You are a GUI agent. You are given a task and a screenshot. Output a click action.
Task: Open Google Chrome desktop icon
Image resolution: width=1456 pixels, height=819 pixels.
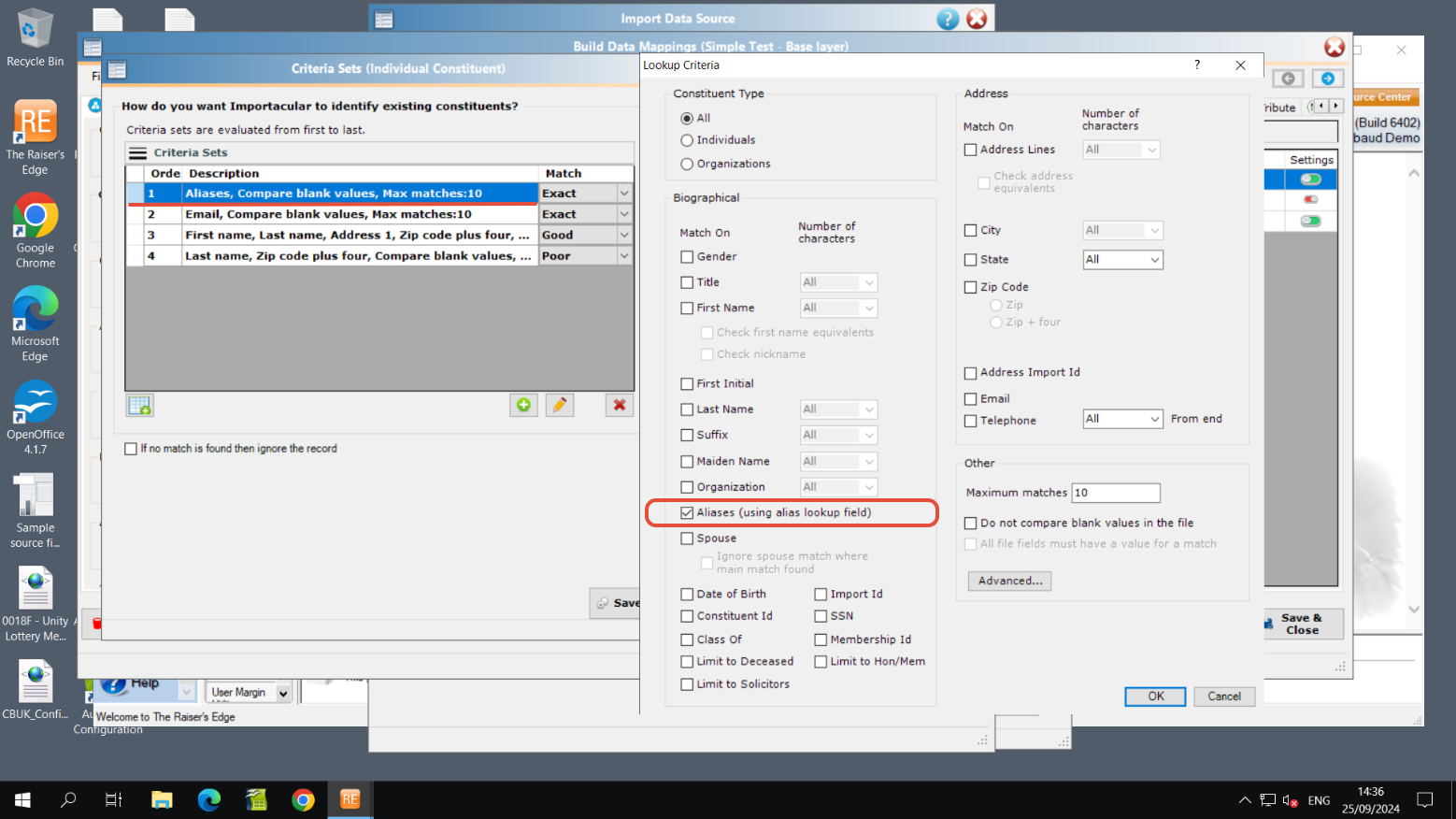(x=35, y=231)
